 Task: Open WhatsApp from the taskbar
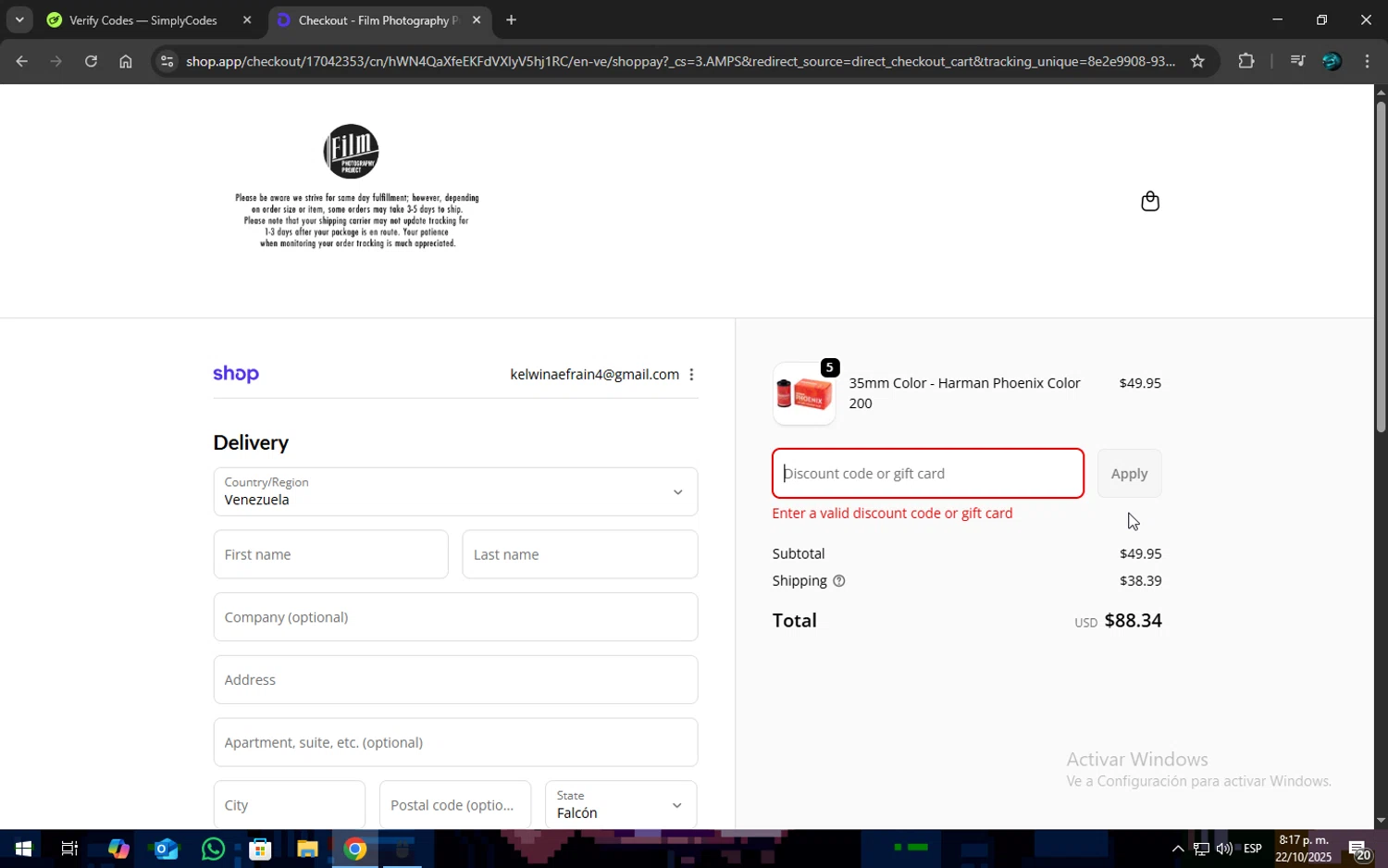[x=213, y=849]
